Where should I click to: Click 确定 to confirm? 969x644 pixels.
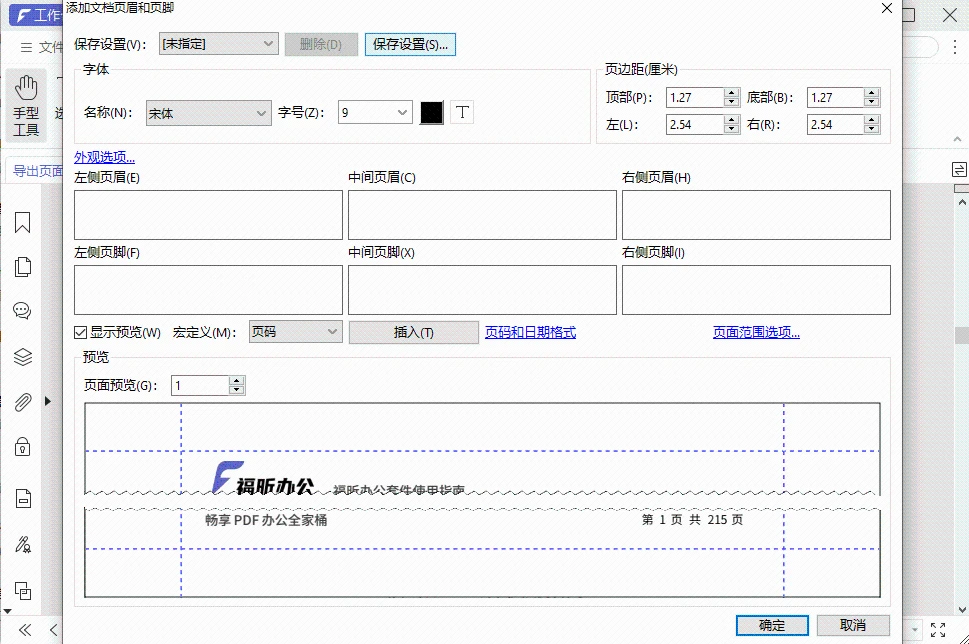772,625
